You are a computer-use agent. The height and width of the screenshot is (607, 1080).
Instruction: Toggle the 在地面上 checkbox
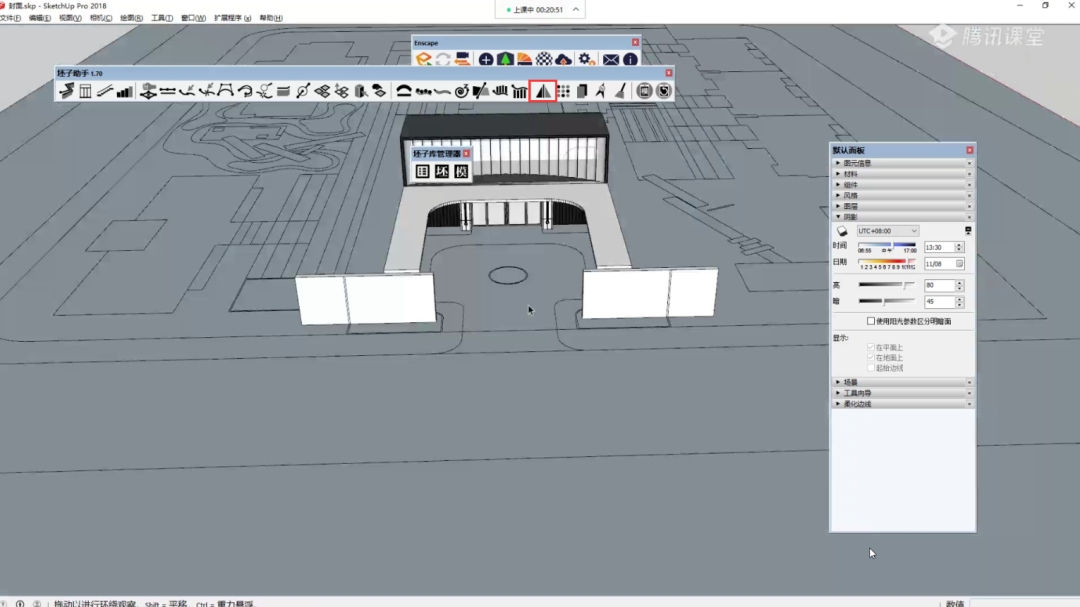pyautogui.click(x=871, y=358)
